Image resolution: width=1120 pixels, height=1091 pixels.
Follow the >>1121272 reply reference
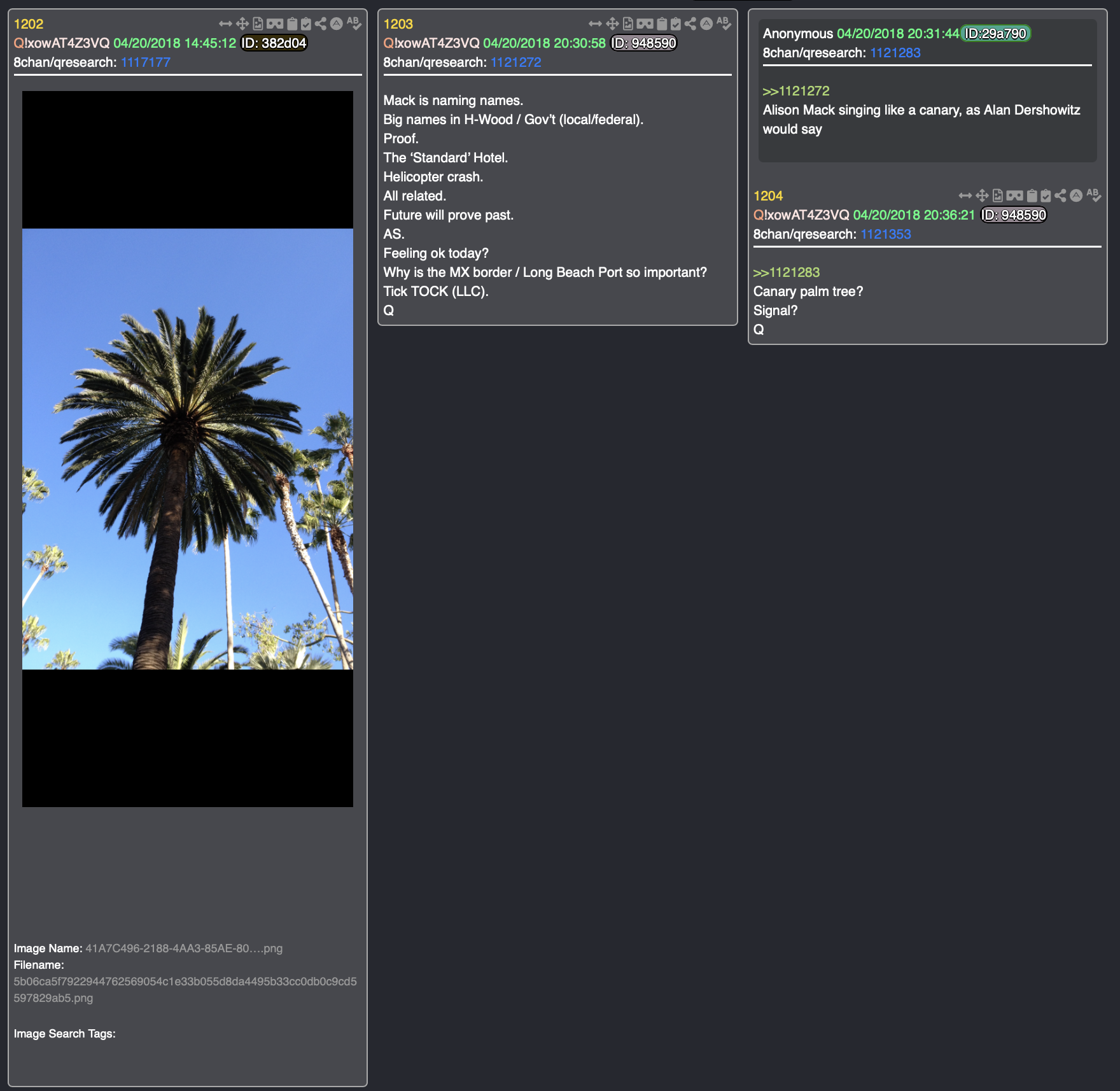[x=796, y=91]
